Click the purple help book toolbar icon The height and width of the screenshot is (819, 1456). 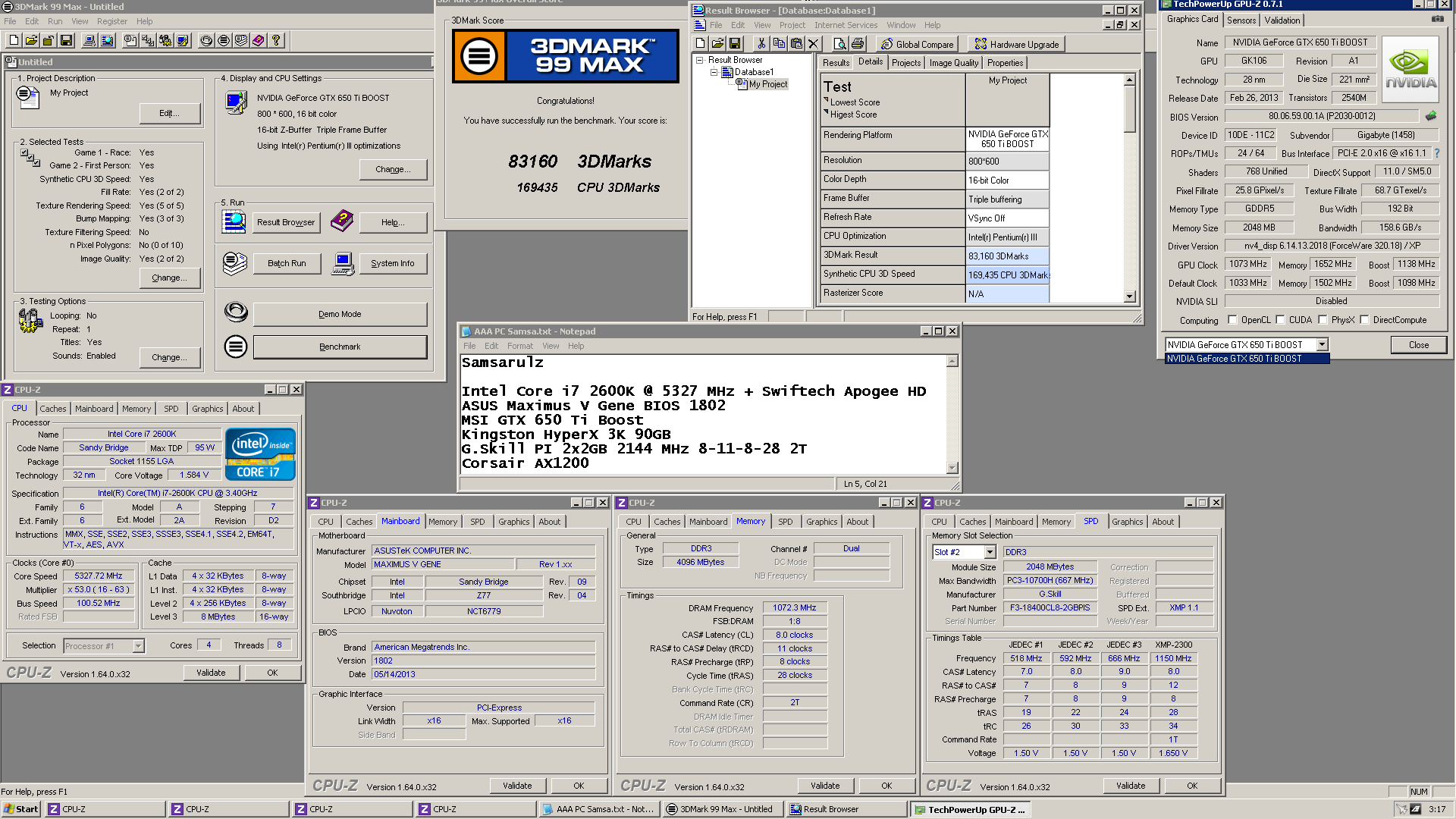pos(259,40)
